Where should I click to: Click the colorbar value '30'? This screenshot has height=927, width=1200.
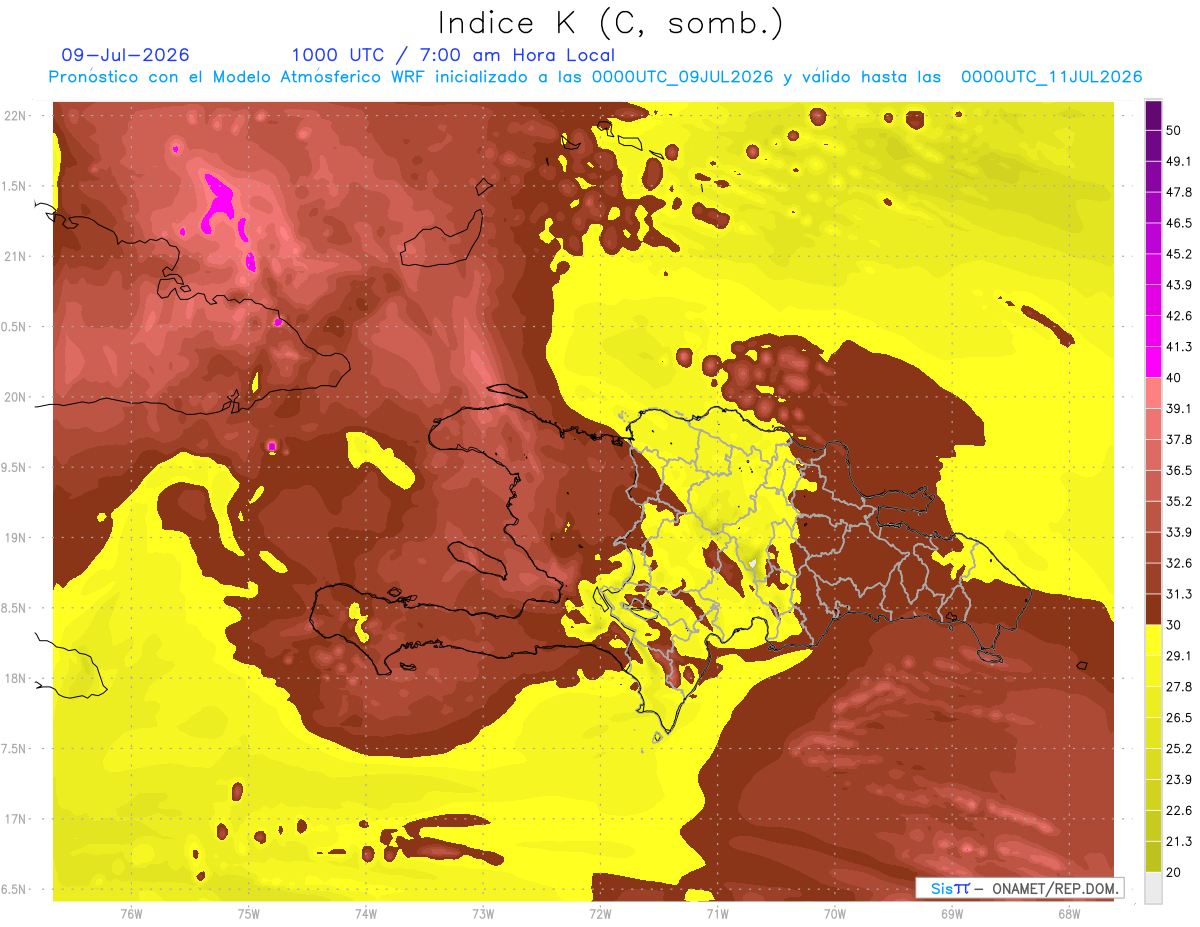pos(1175,625)
